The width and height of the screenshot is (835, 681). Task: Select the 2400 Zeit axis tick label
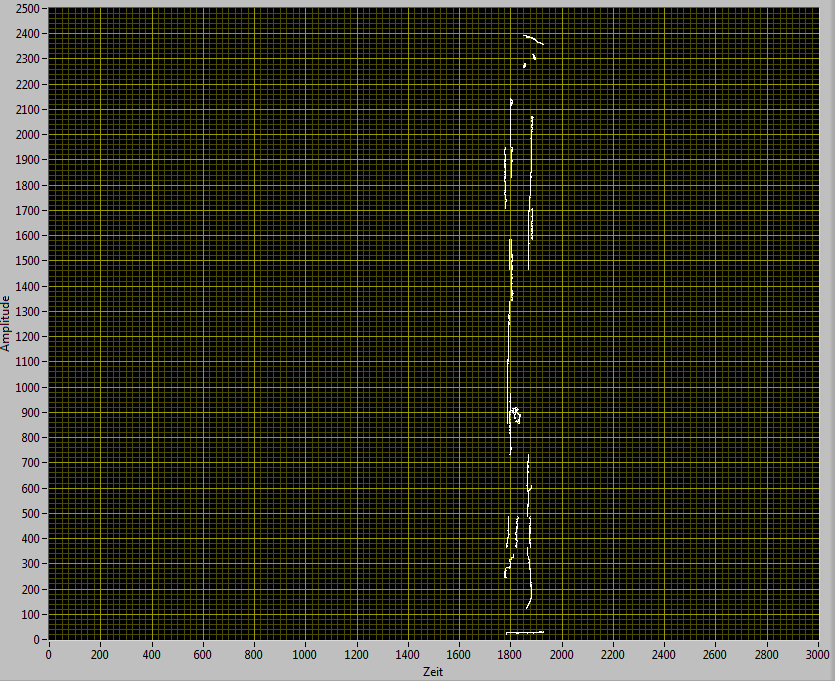tap(664, 655)
